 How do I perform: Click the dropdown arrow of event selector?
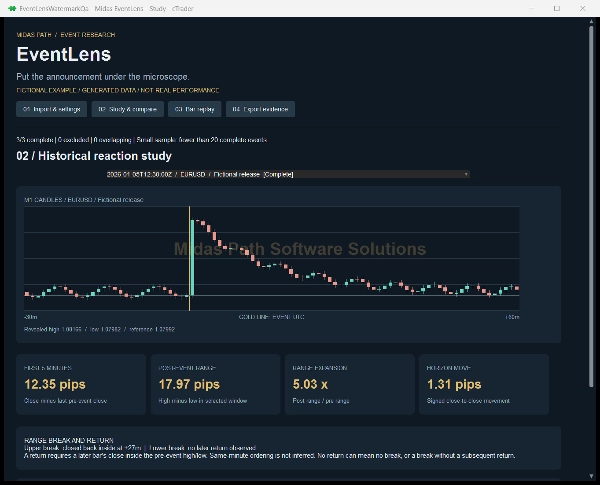[466, 175]
